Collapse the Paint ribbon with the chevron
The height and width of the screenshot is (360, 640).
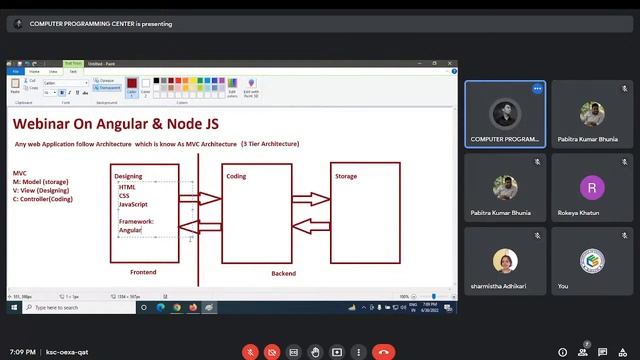coord(447,71)
